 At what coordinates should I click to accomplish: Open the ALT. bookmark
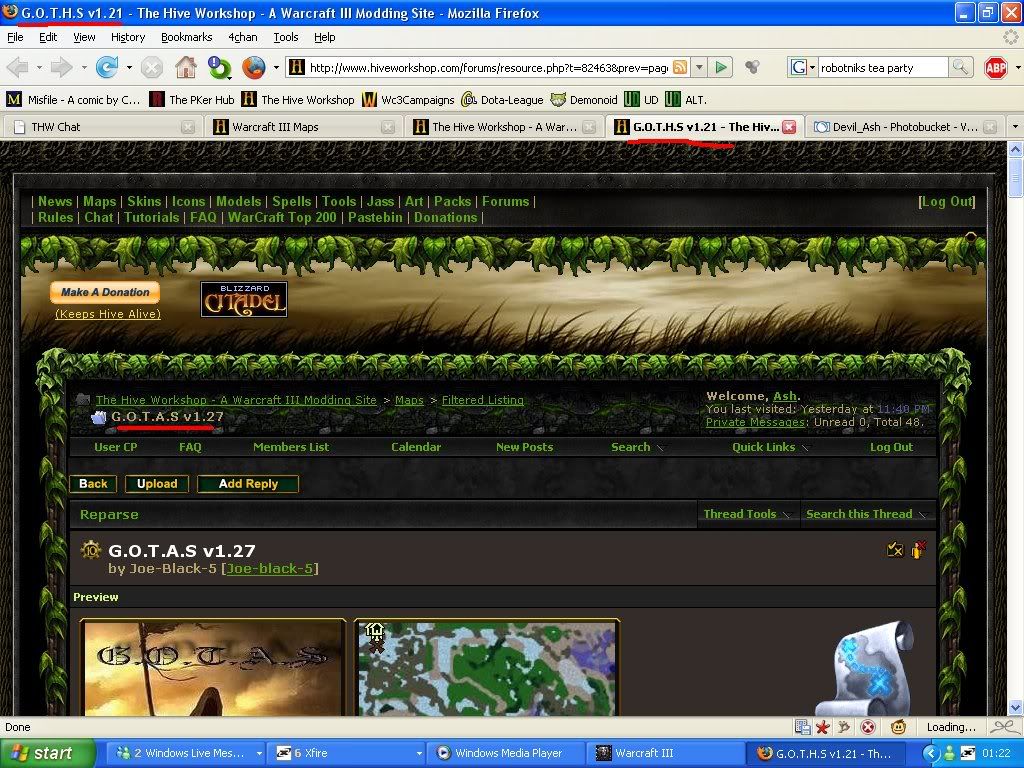[686, 100]
